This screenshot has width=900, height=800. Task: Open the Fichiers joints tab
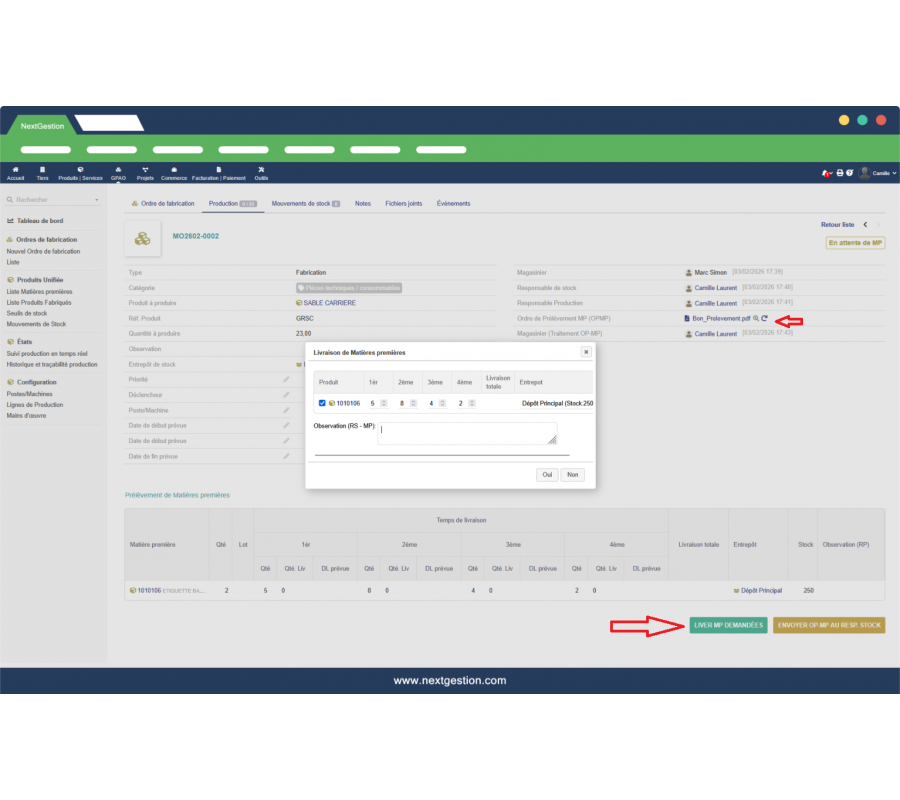[403, 203]
